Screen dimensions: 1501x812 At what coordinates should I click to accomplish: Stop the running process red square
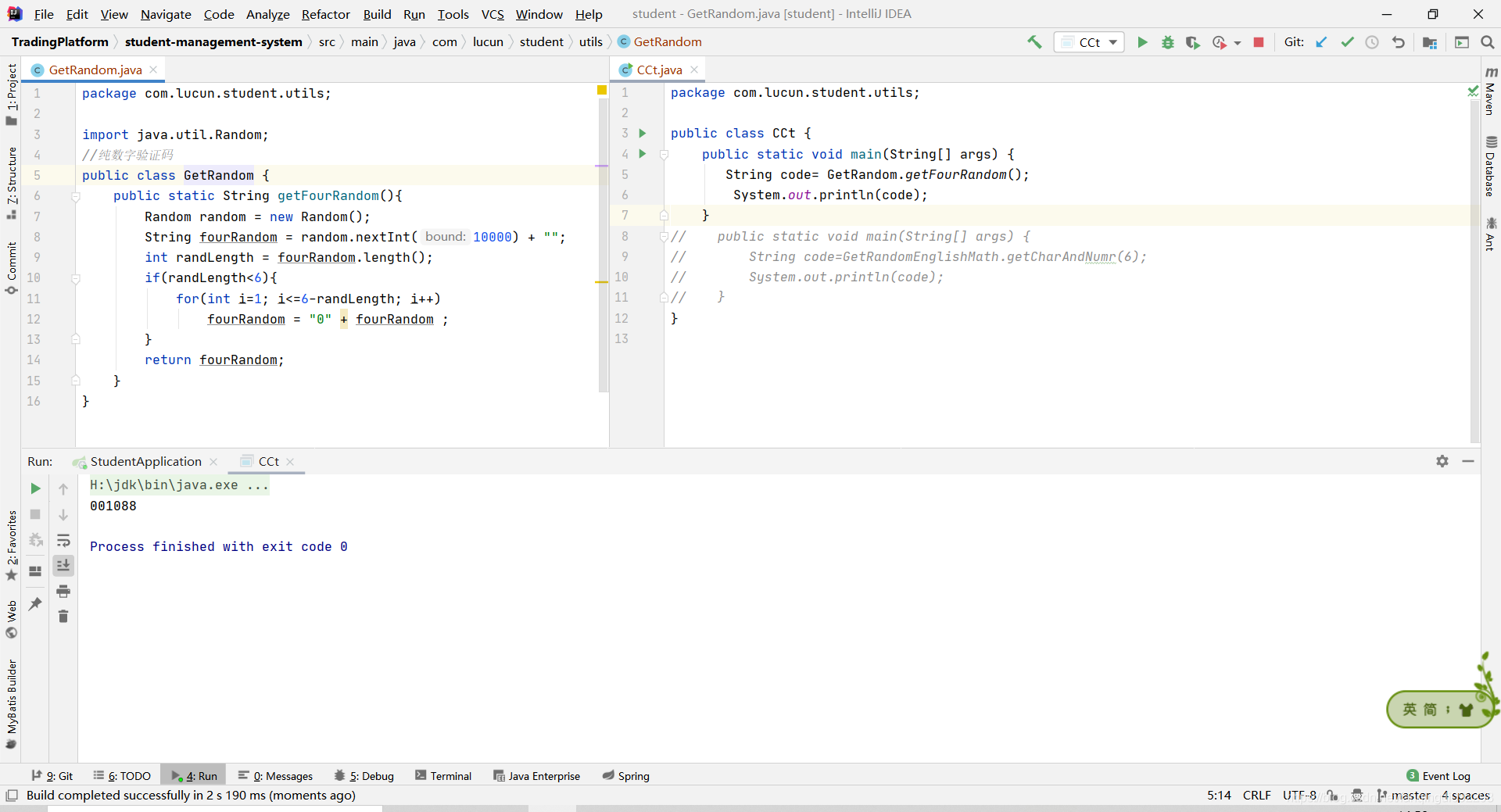[x=1259, y=42]
